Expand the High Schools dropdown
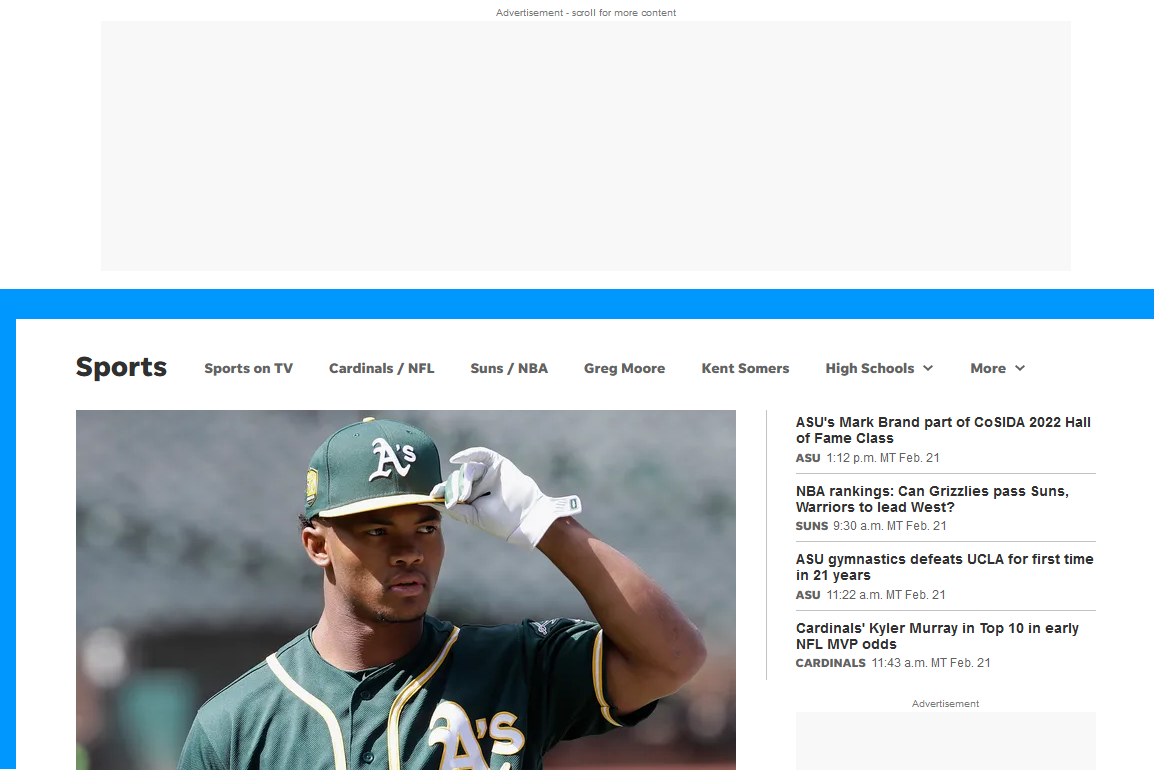This screenshot has height=770, width=1154. click(x=879, y=368)
